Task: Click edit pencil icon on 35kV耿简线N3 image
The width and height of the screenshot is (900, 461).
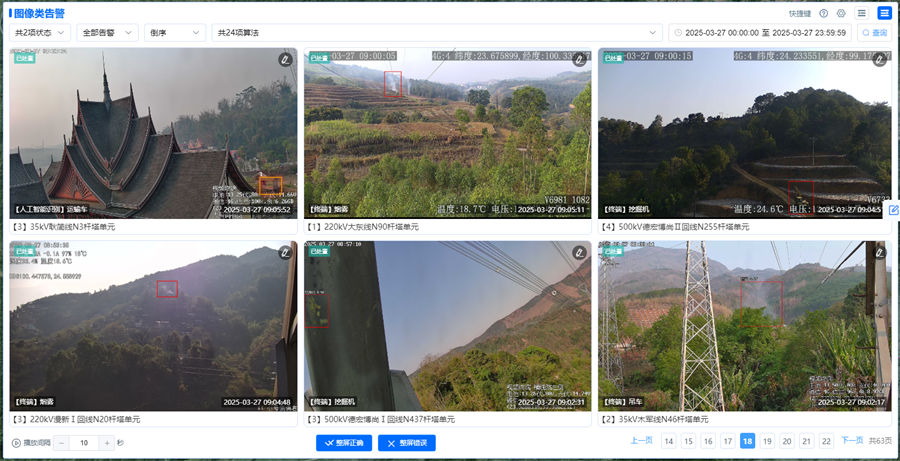Action: (285, 59)
